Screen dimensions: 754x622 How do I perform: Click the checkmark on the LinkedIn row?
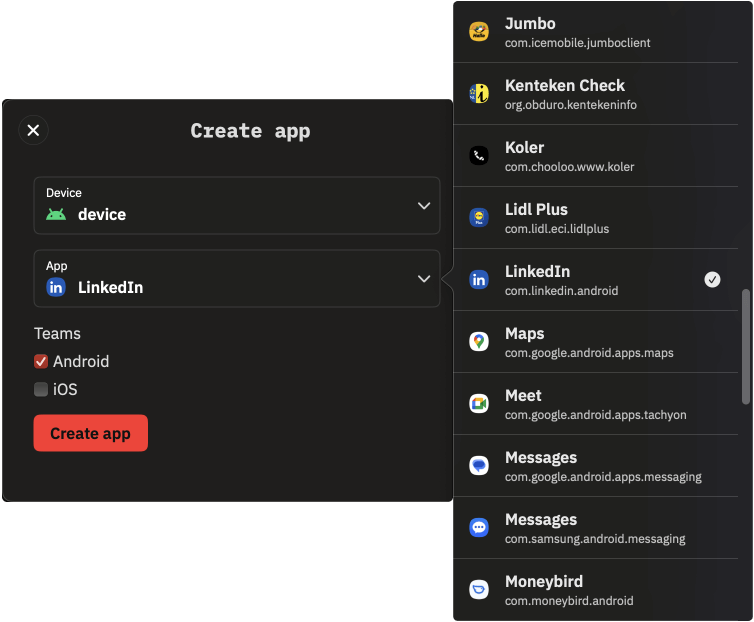point(712,279)
